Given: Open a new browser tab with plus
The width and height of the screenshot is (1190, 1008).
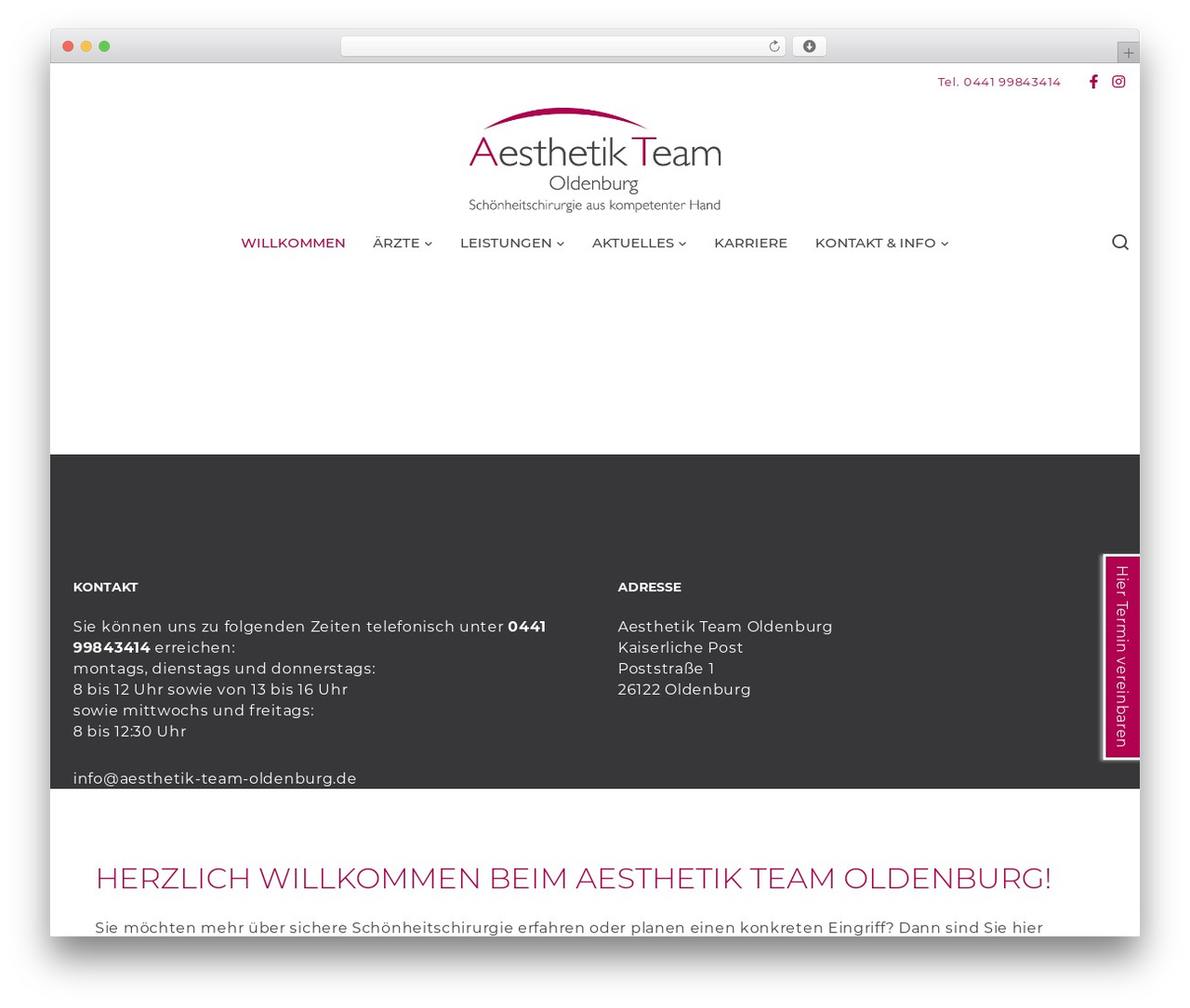Looking at the screenshot, I should (1128, 53).
